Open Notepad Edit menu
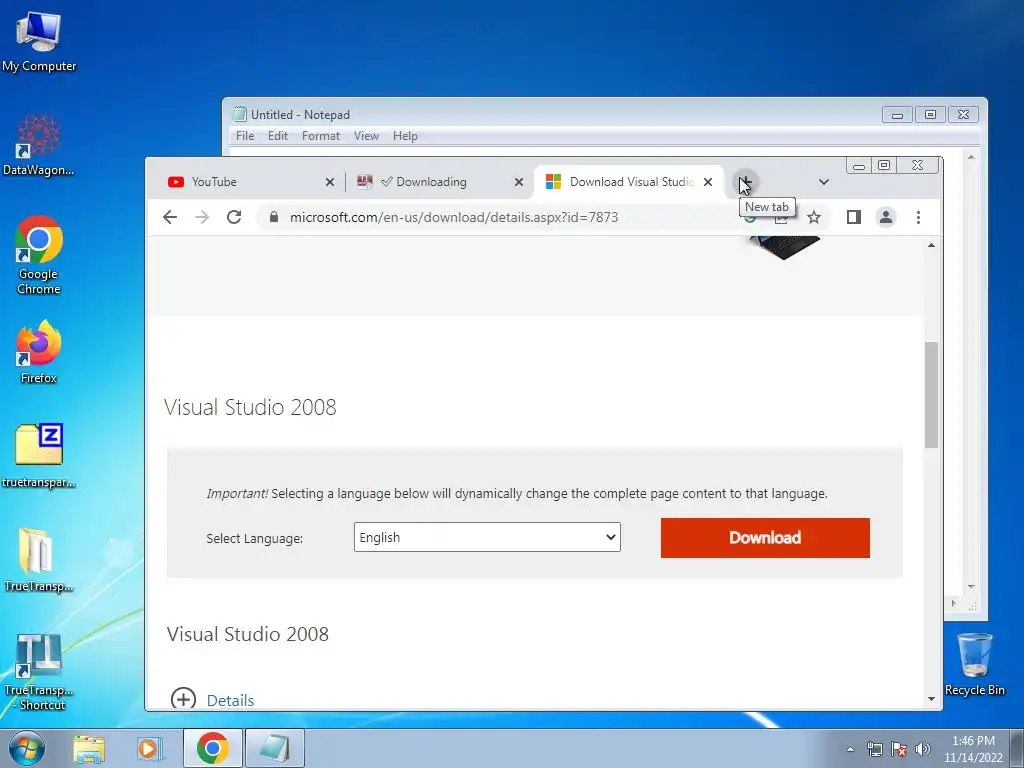 278,136
